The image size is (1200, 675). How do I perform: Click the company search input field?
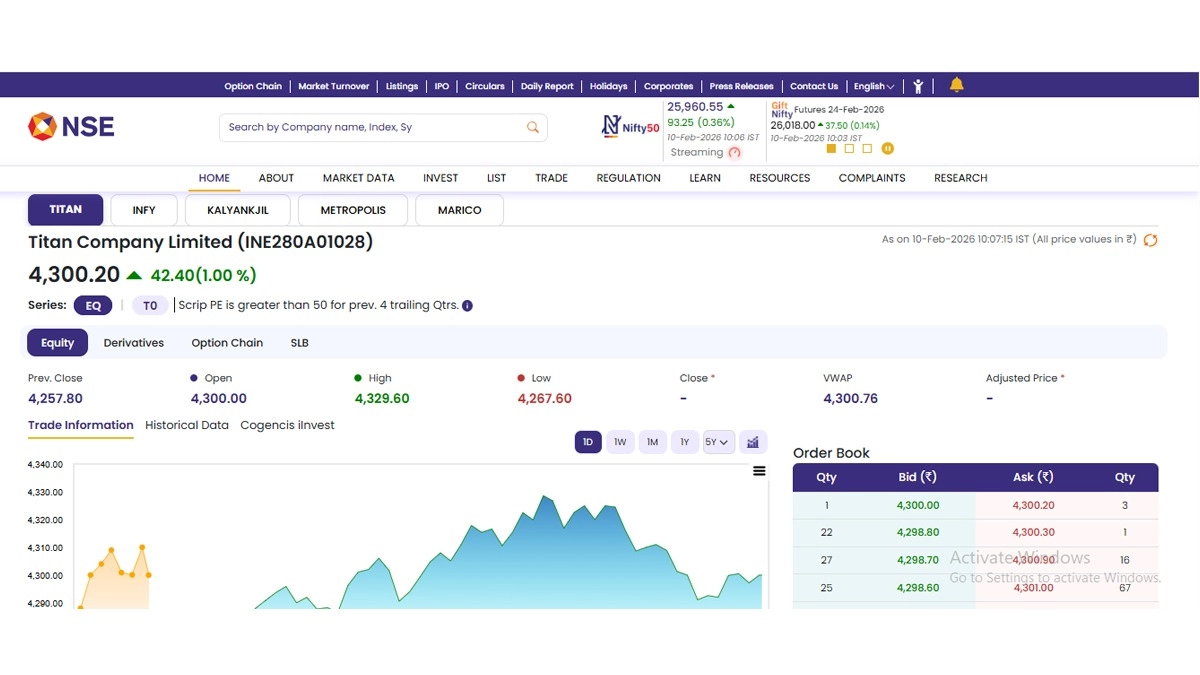click(370, 127)
